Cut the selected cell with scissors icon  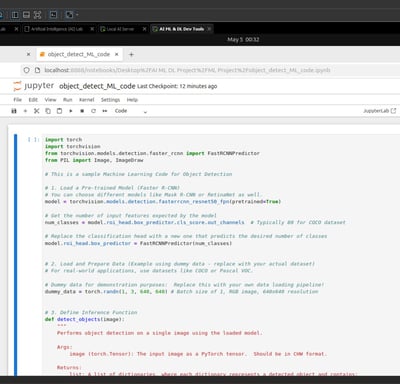point(36,111)
